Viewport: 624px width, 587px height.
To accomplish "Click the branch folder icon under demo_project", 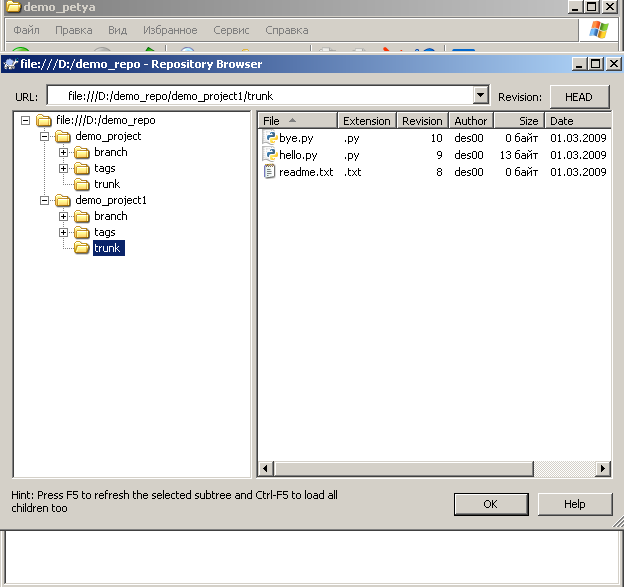I will point(82,152).
